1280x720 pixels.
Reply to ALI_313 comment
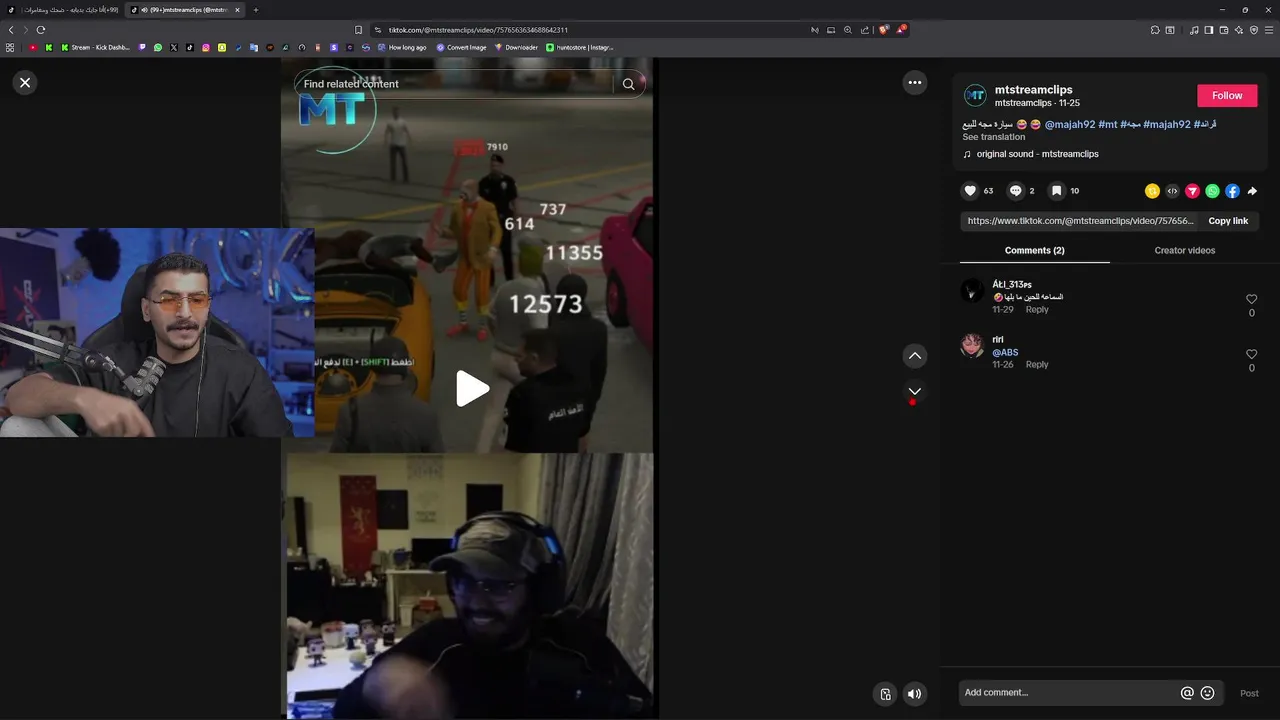pos(1037,310)
